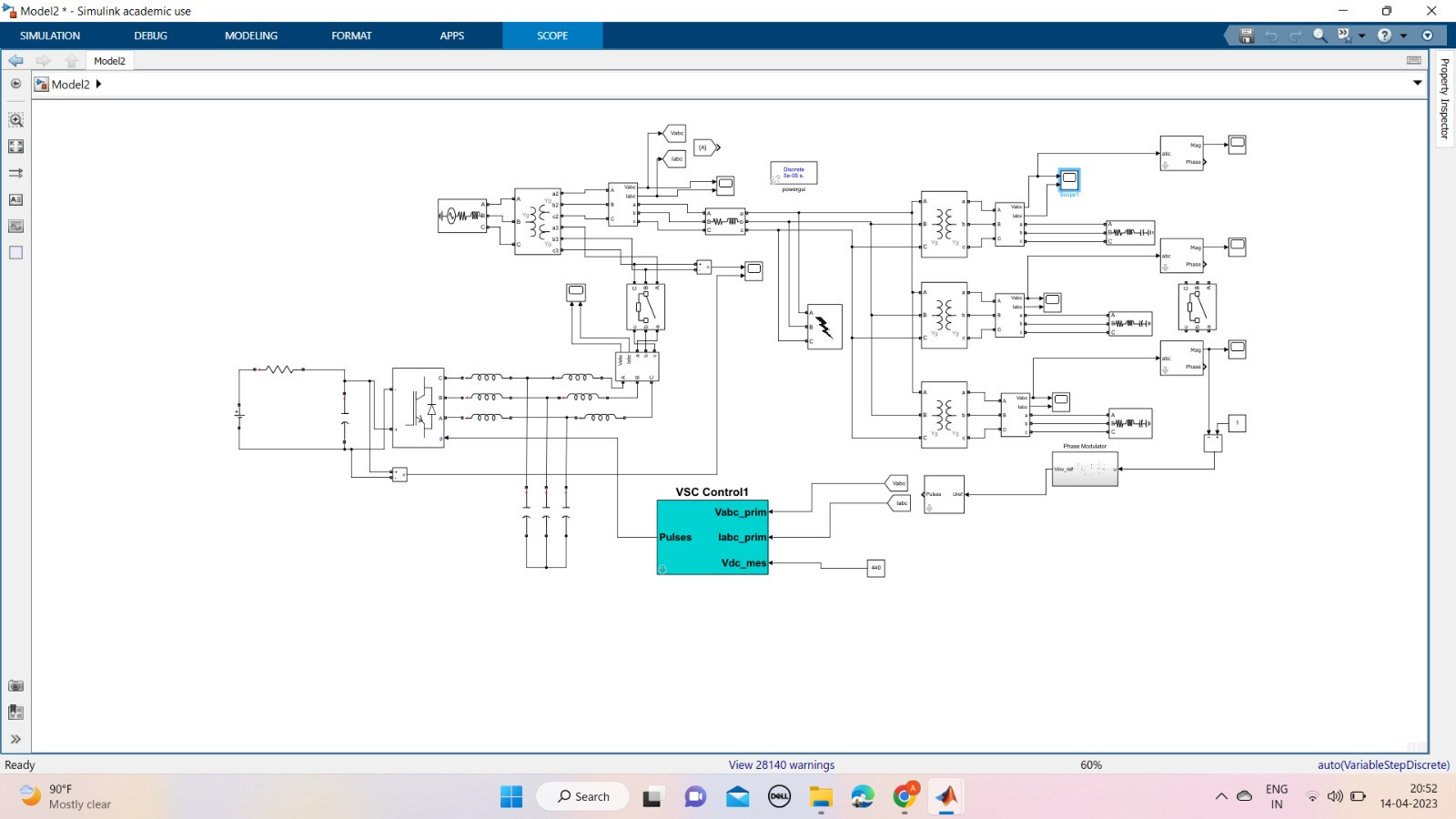Switch to the FORMAT tab
Image resolution: width=1456 pixels, height=819 pixels.
coord(351,35)
